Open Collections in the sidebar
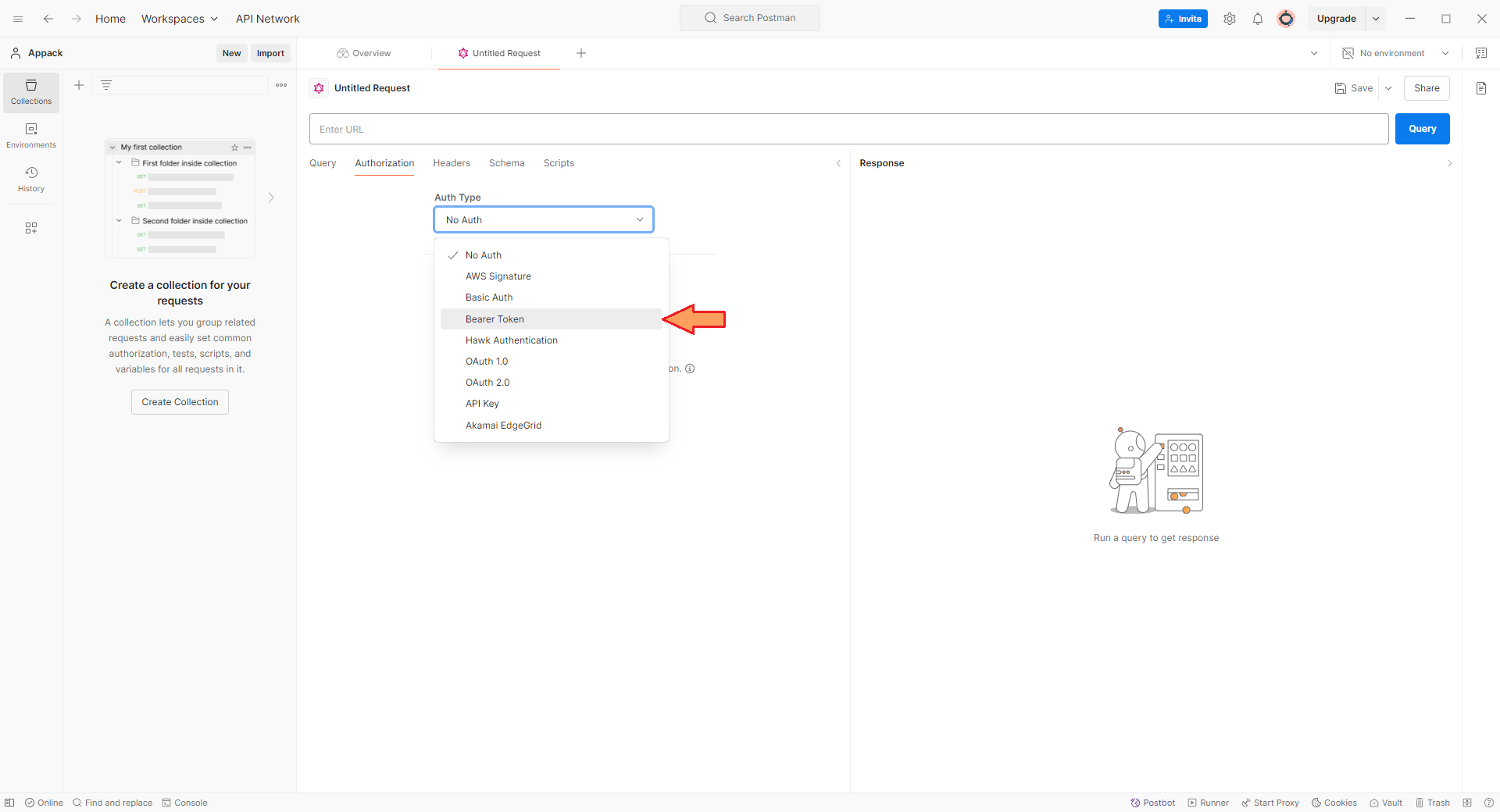Screen dimensions: 1500x812 (31, 92)
